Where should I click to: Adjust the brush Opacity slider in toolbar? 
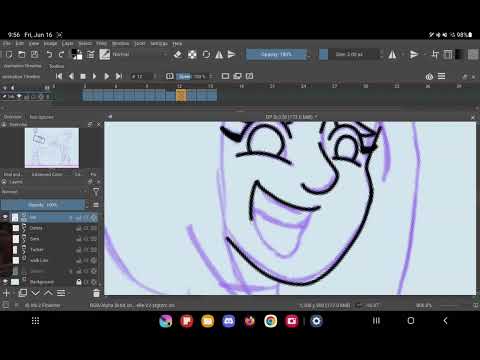[x=276, y=54]
